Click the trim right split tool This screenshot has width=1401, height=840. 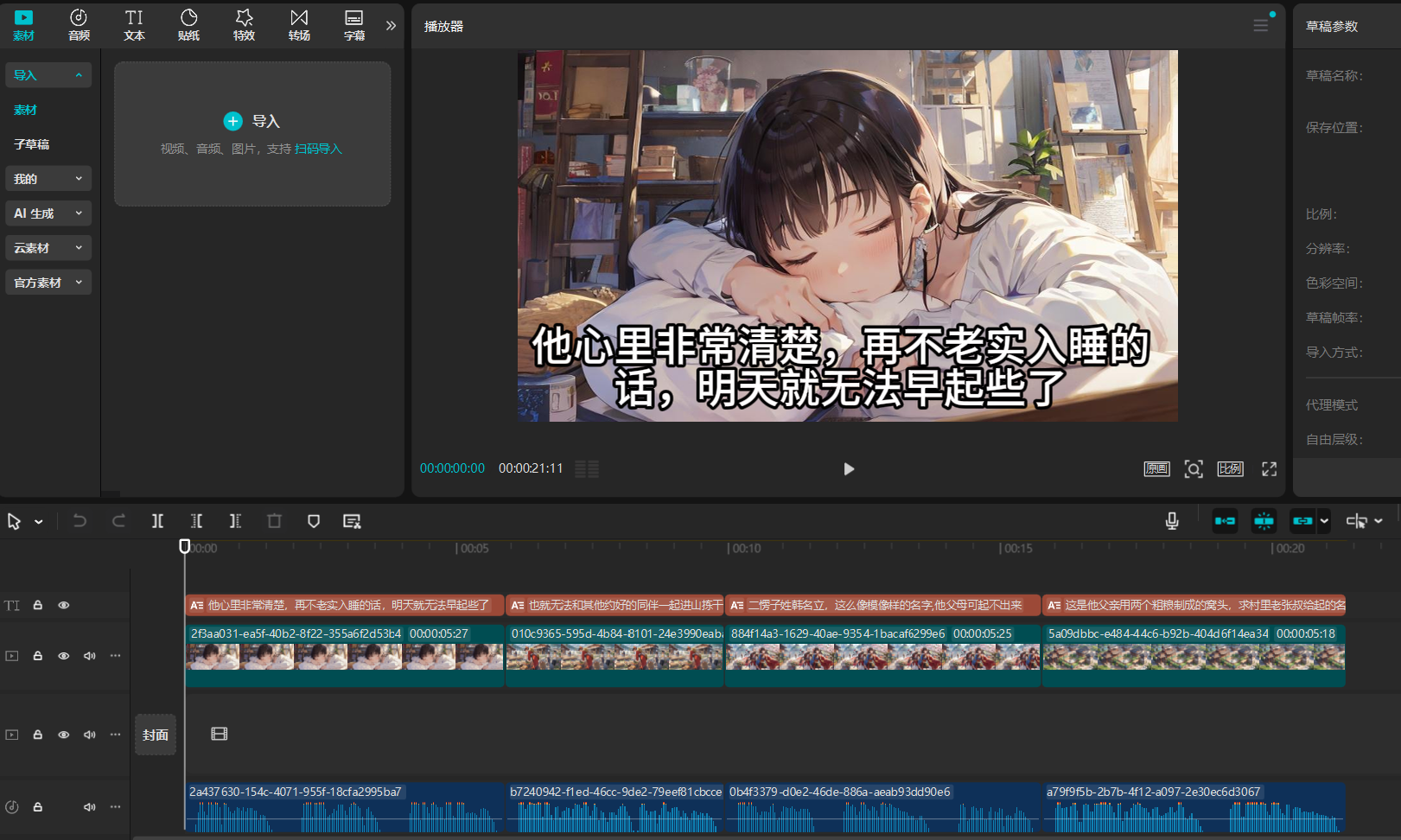[x=235, y=520]
